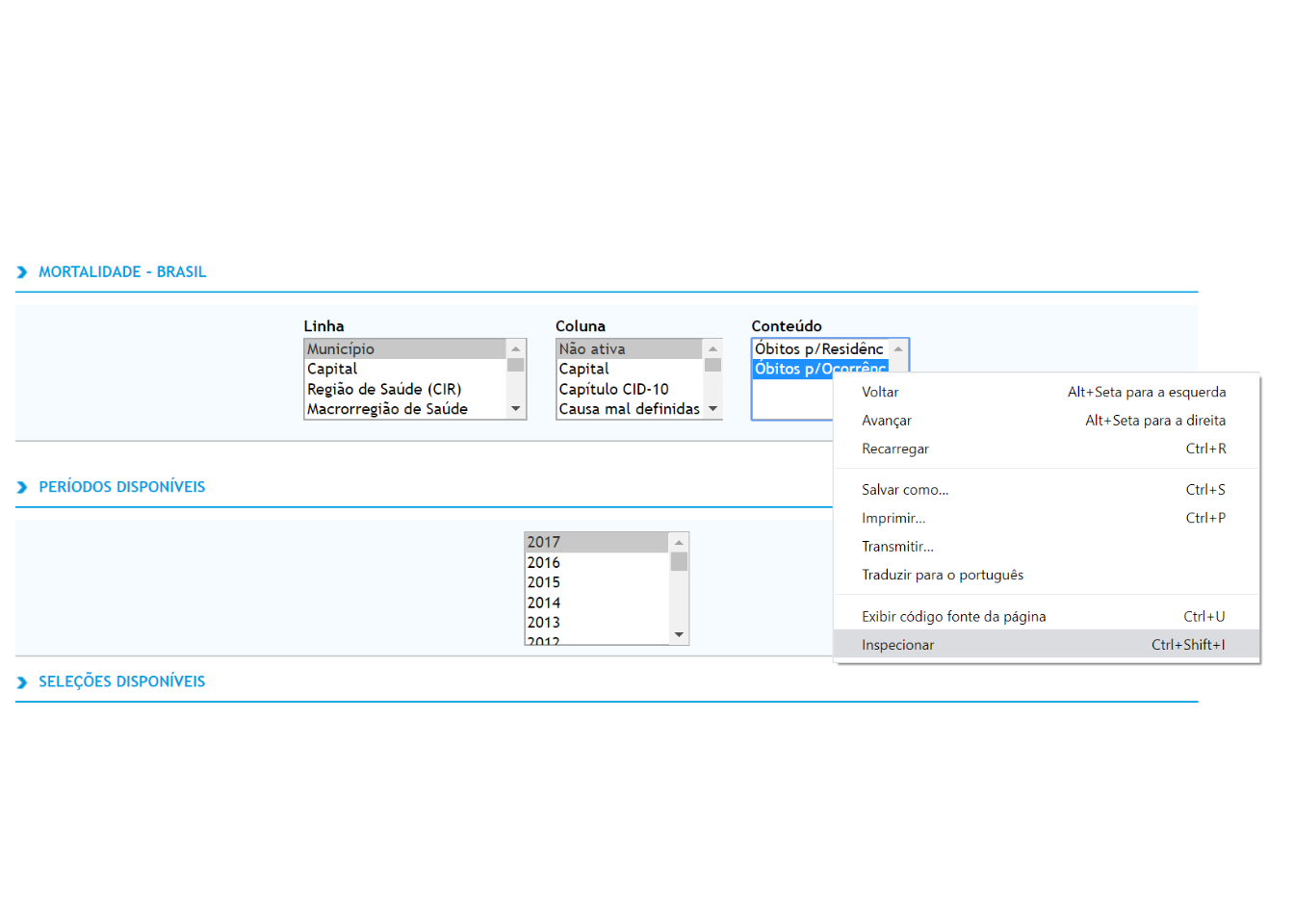The image size is (1294, 924).
Task: Click the year list scroll down arrow
Action: [679, 634]
